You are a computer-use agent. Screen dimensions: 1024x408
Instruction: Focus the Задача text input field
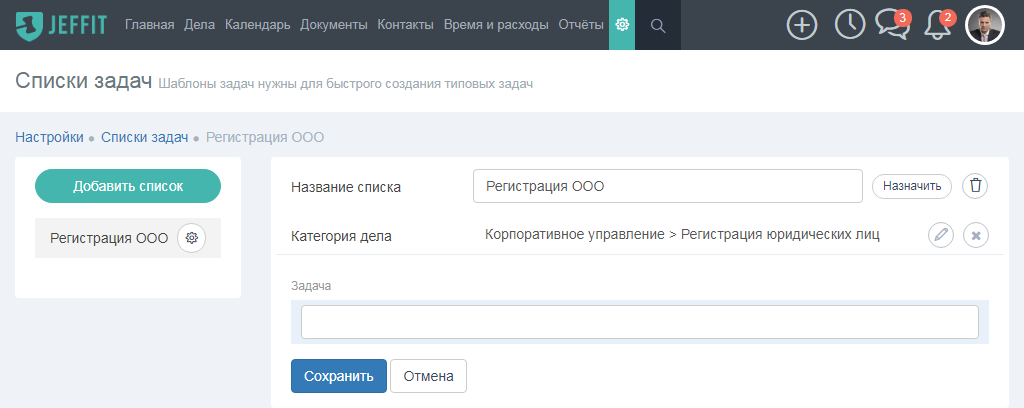tap(639, 322)
